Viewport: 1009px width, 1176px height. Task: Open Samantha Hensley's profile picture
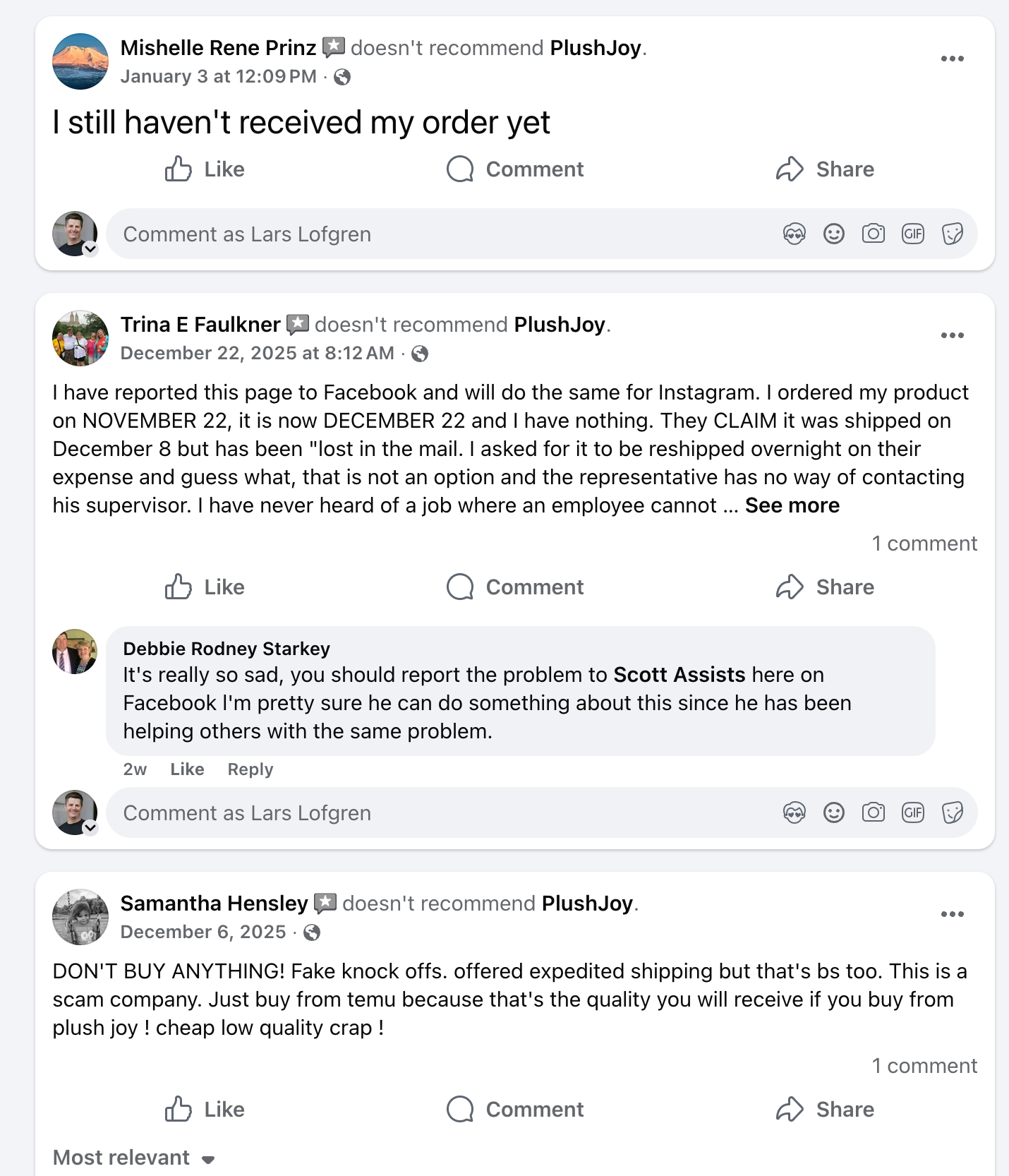(80, 917)
